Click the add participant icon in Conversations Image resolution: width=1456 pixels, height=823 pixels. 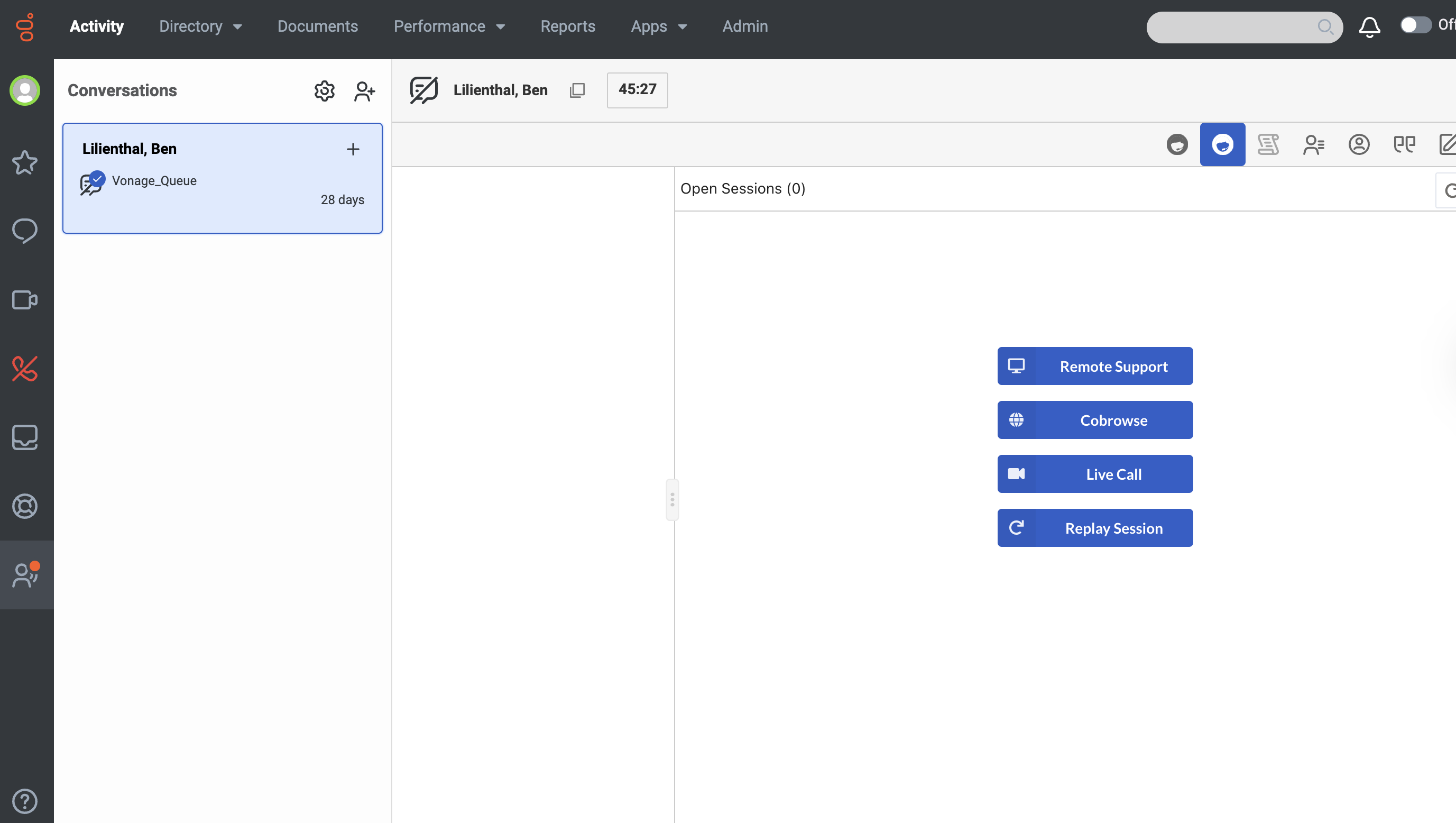click(364, 90)
